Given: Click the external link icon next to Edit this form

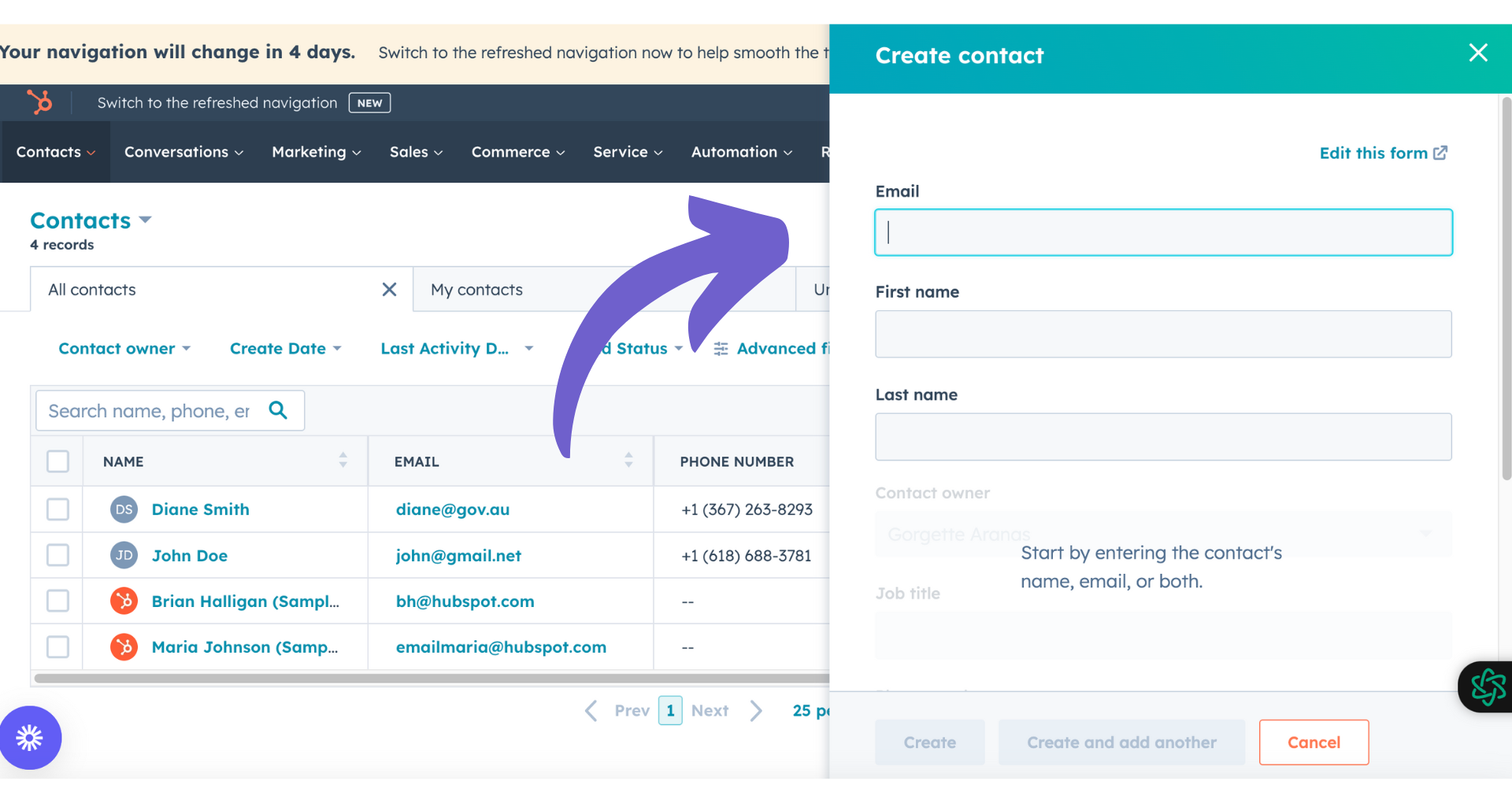Looking at the screenshot, I should click(x=1441, y=153).
